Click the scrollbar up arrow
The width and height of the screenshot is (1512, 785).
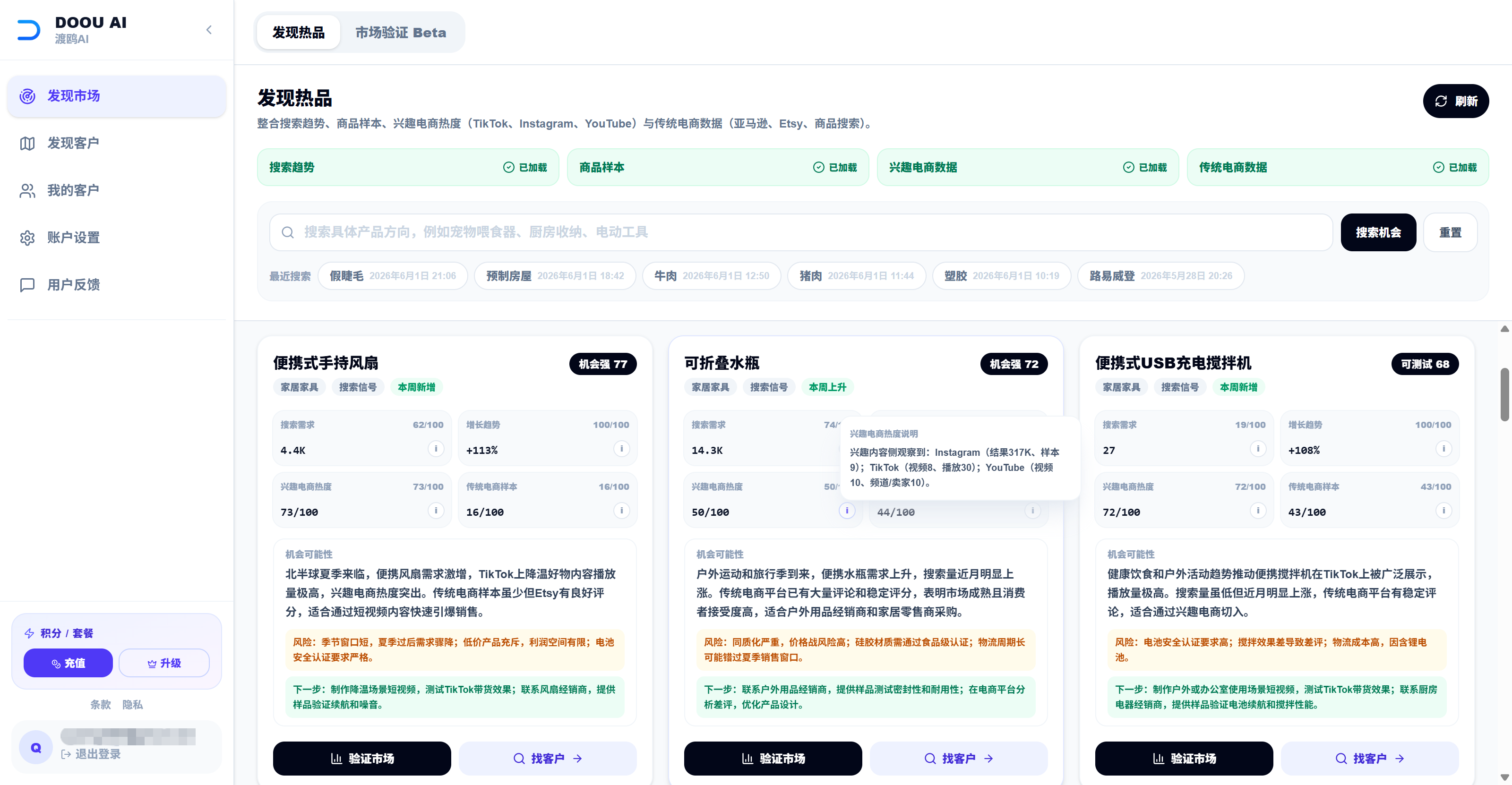tap(1504, 329)
